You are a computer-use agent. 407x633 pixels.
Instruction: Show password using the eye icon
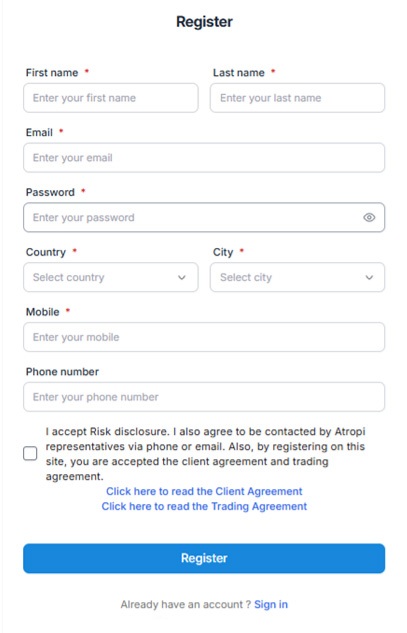pos(369,218)
